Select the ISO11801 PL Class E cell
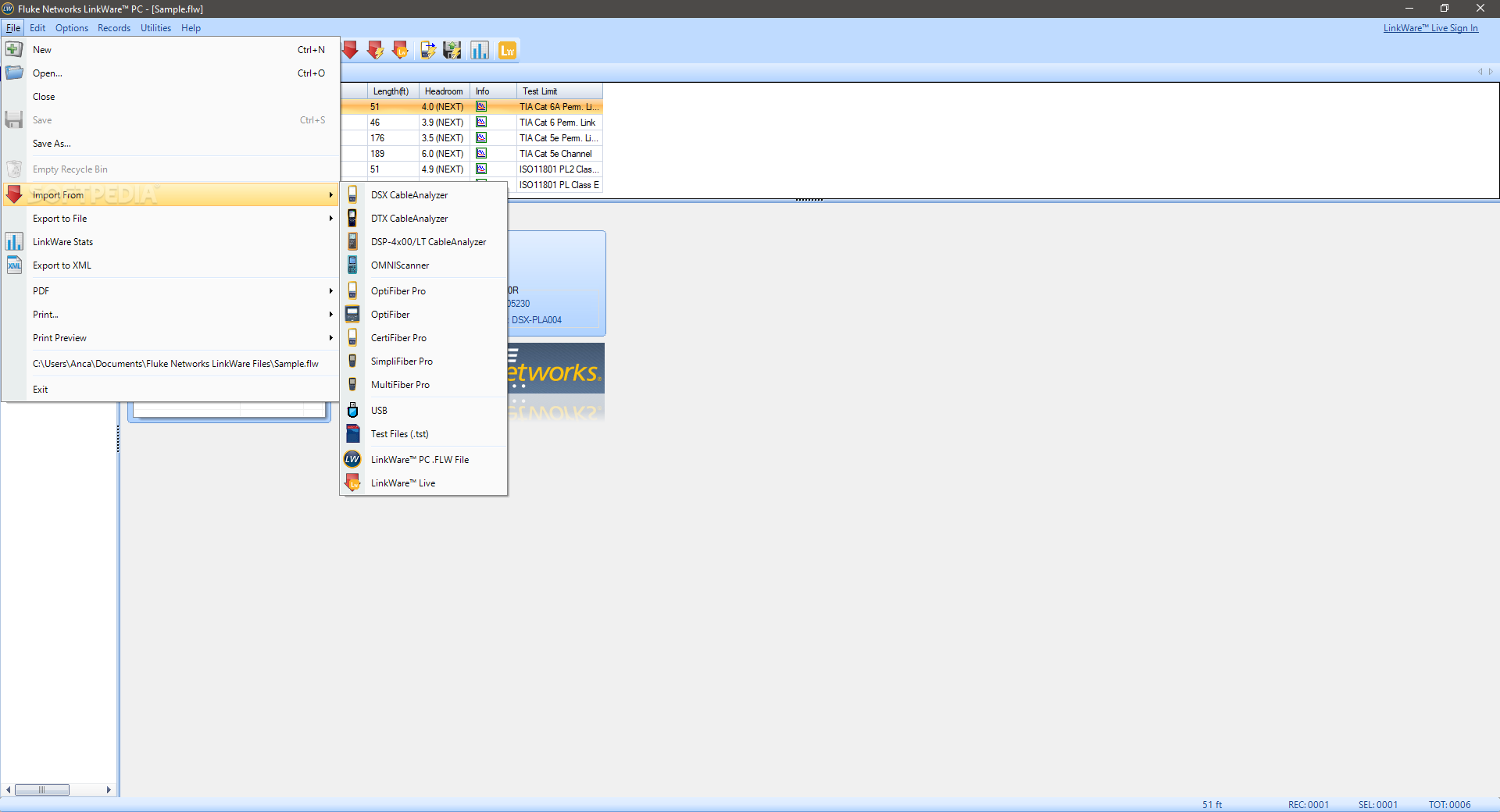The height and width of the screenshot is (812, 1500). point(559,185)
